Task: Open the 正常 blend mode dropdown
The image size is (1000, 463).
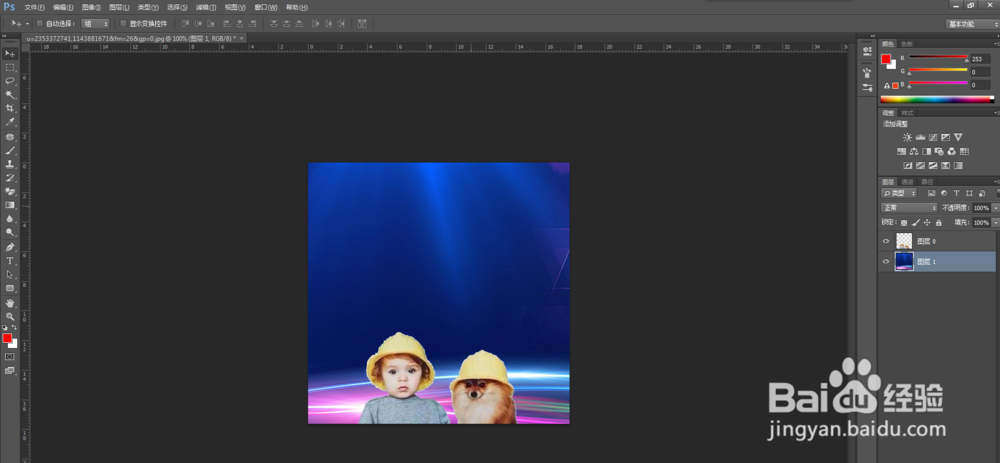Action: click(909, 208)
